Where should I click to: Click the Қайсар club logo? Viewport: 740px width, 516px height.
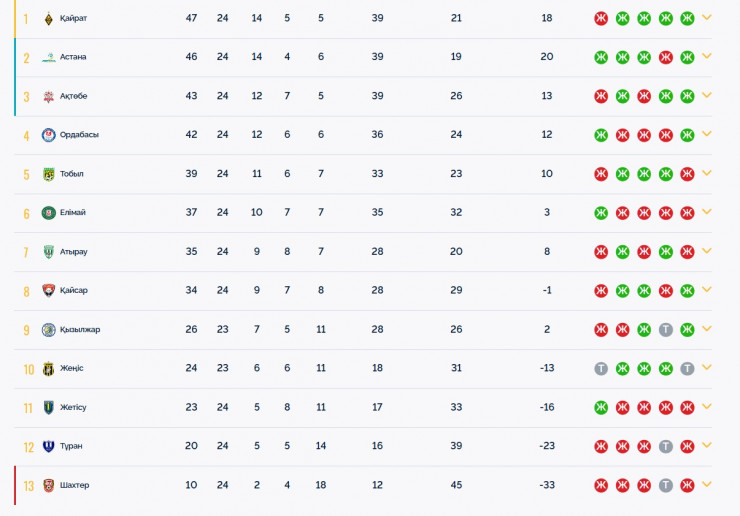pyautogui.click(x=48, y=291)
